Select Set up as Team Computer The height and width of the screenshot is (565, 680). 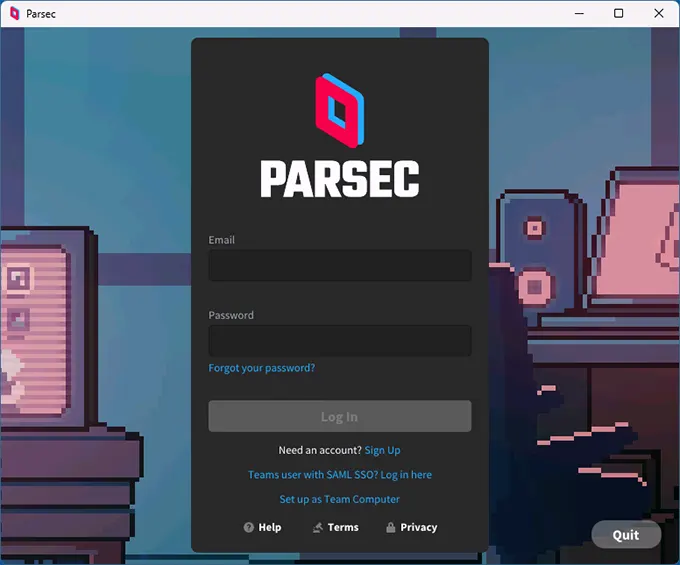[x=340, y=499]
